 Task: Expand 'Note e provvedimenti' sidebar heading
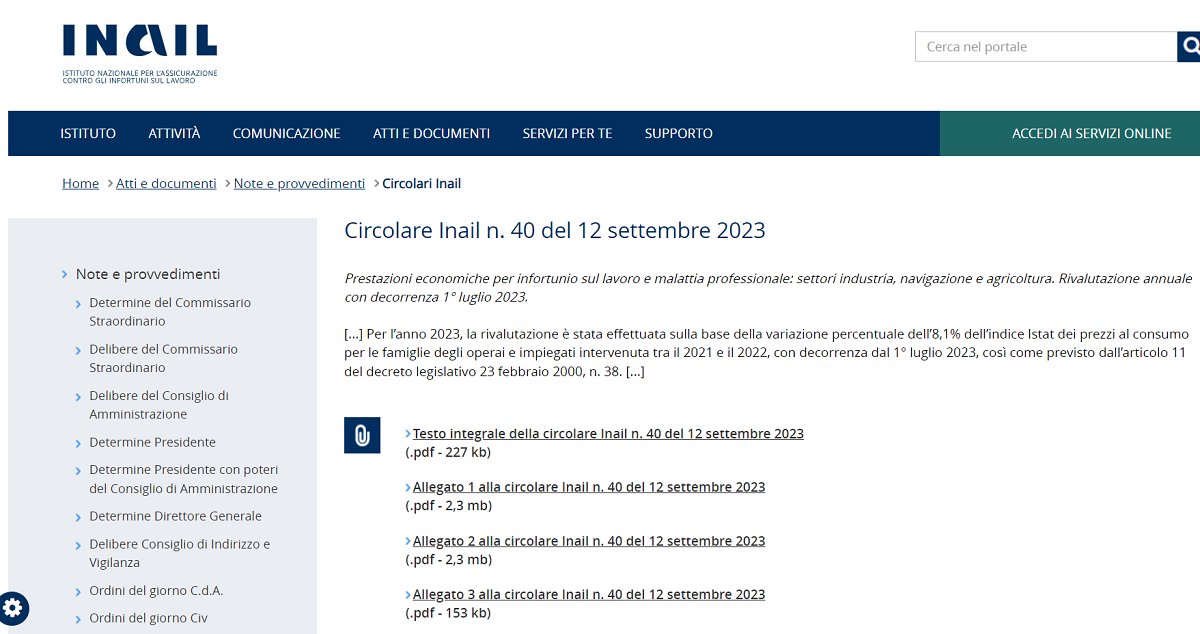pyautogui.click(x=148, y=274)
